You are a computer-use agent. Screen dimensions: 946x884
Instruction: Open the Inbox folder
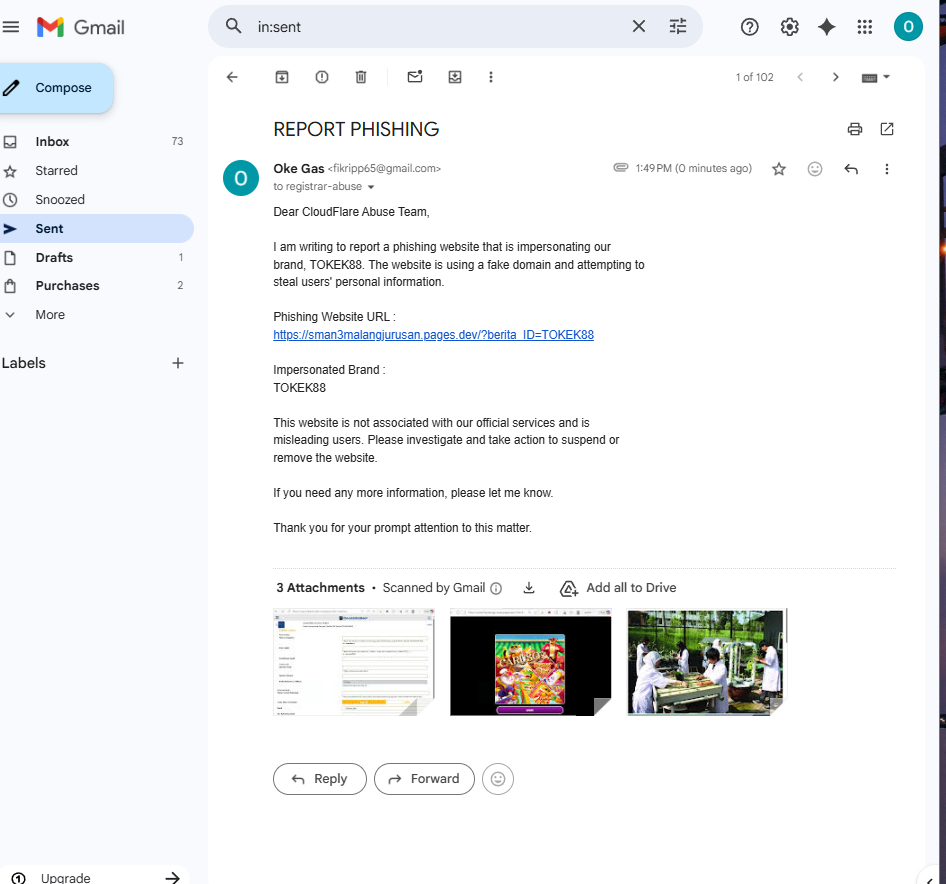[x=97, y=142]
